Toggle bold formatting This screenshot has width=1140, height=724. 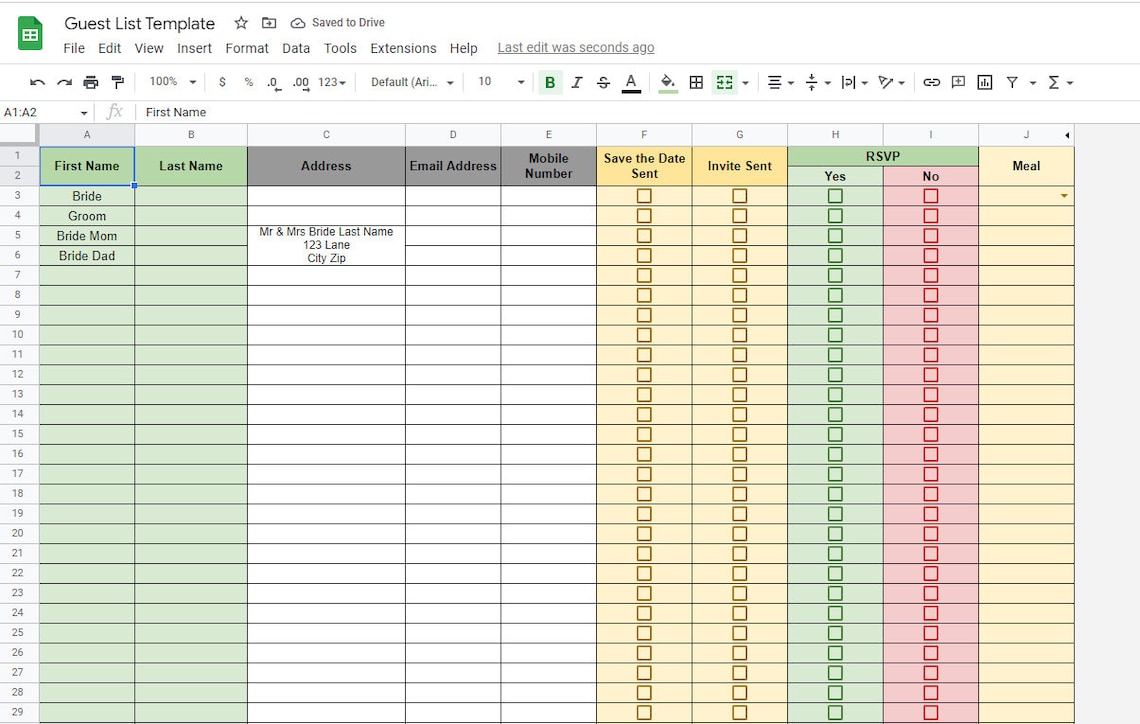[x=550, y=82]
